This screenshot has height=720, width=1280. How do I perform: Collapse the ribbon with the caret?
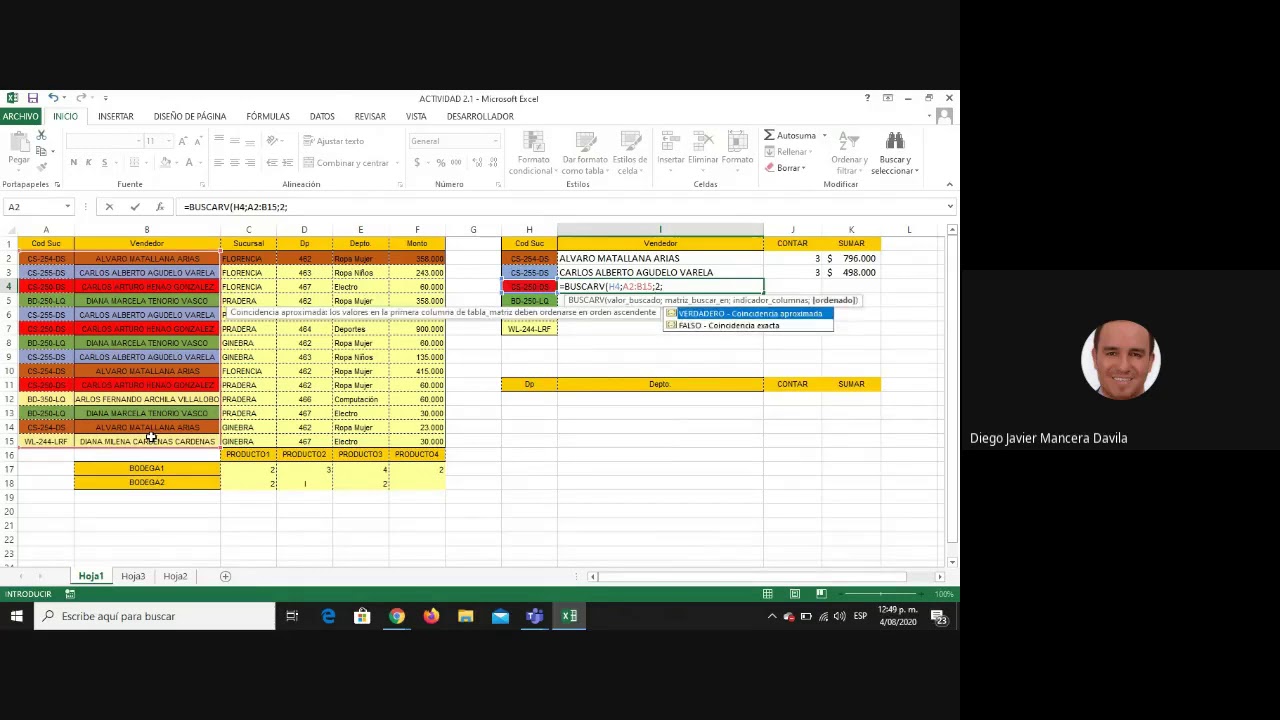coord(949,184)
